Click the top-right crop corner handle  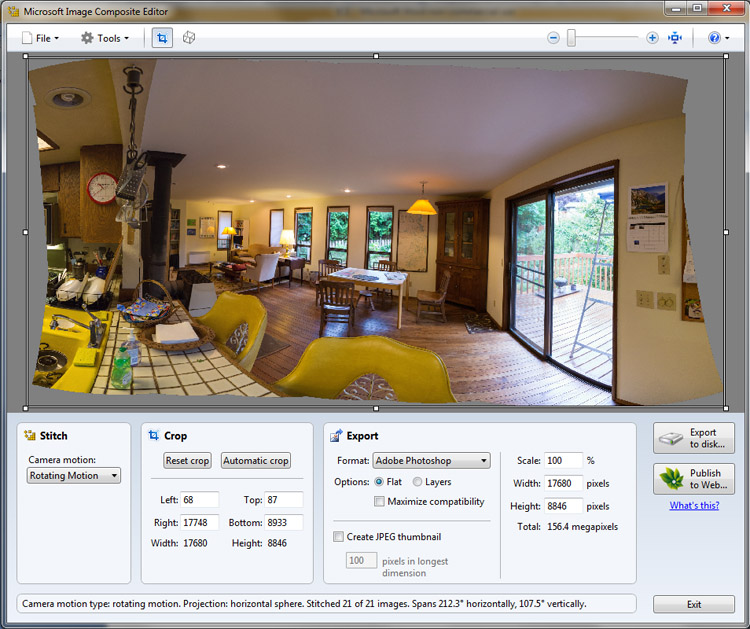pos(726,56)
